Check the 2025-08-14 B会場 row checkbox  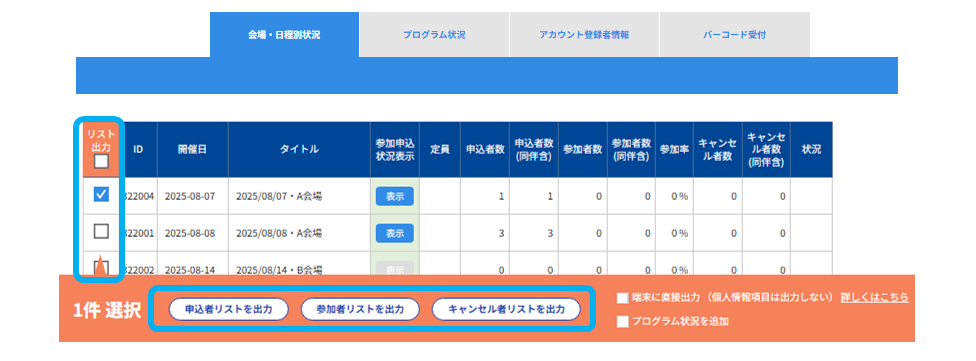101,268
